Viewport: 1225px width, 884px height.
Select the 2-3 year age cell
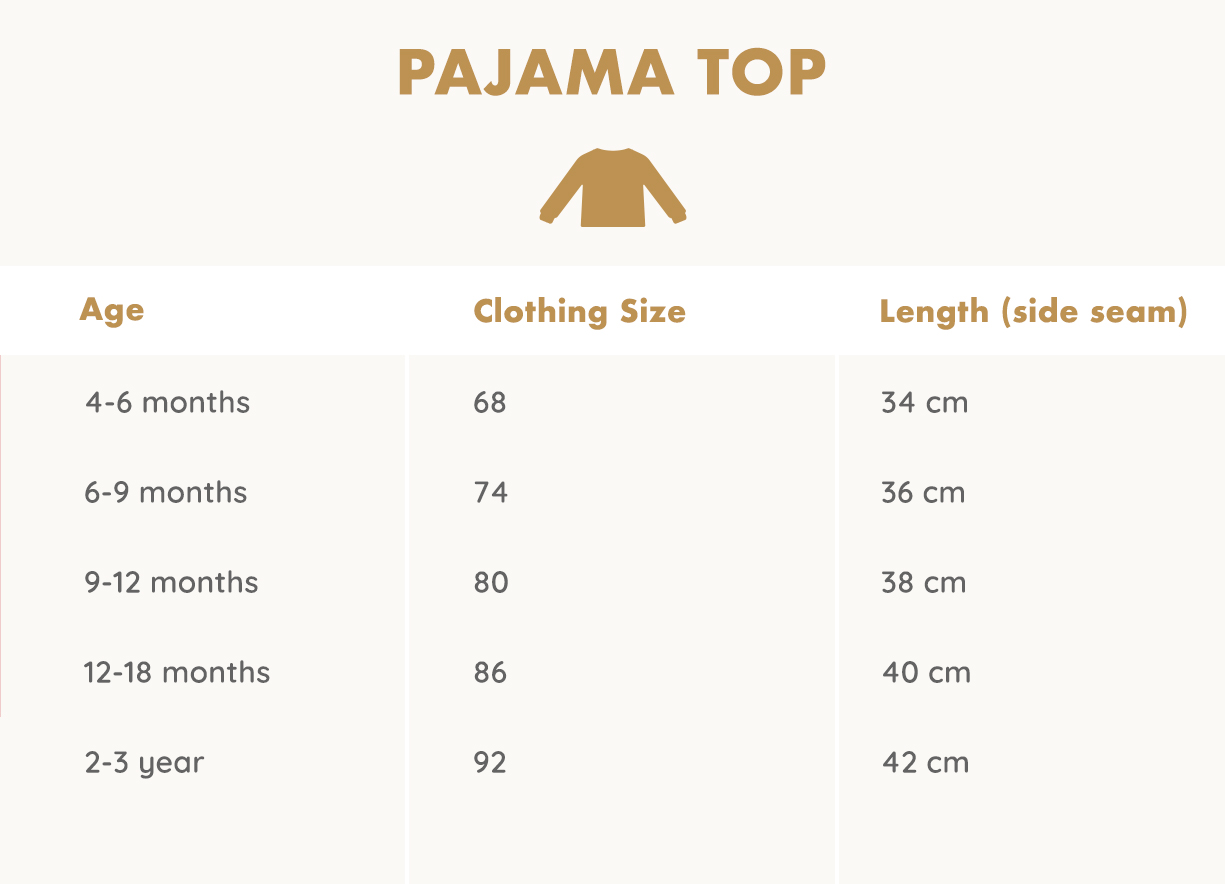click(x=144, y=763)
